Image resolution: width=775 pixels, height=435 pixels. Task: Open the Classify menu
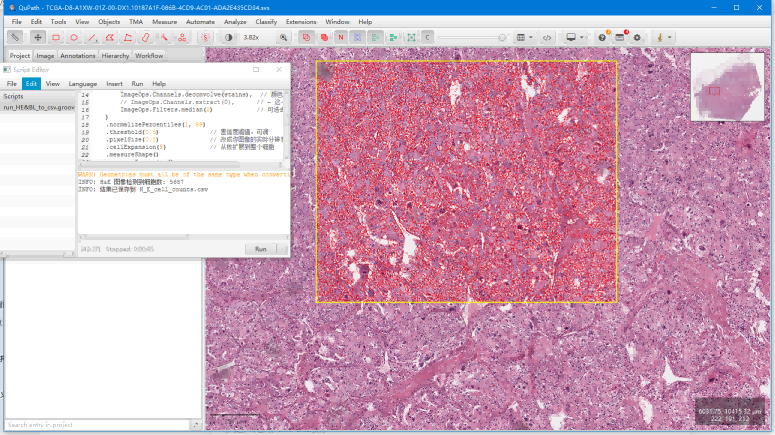click(266, 22)
